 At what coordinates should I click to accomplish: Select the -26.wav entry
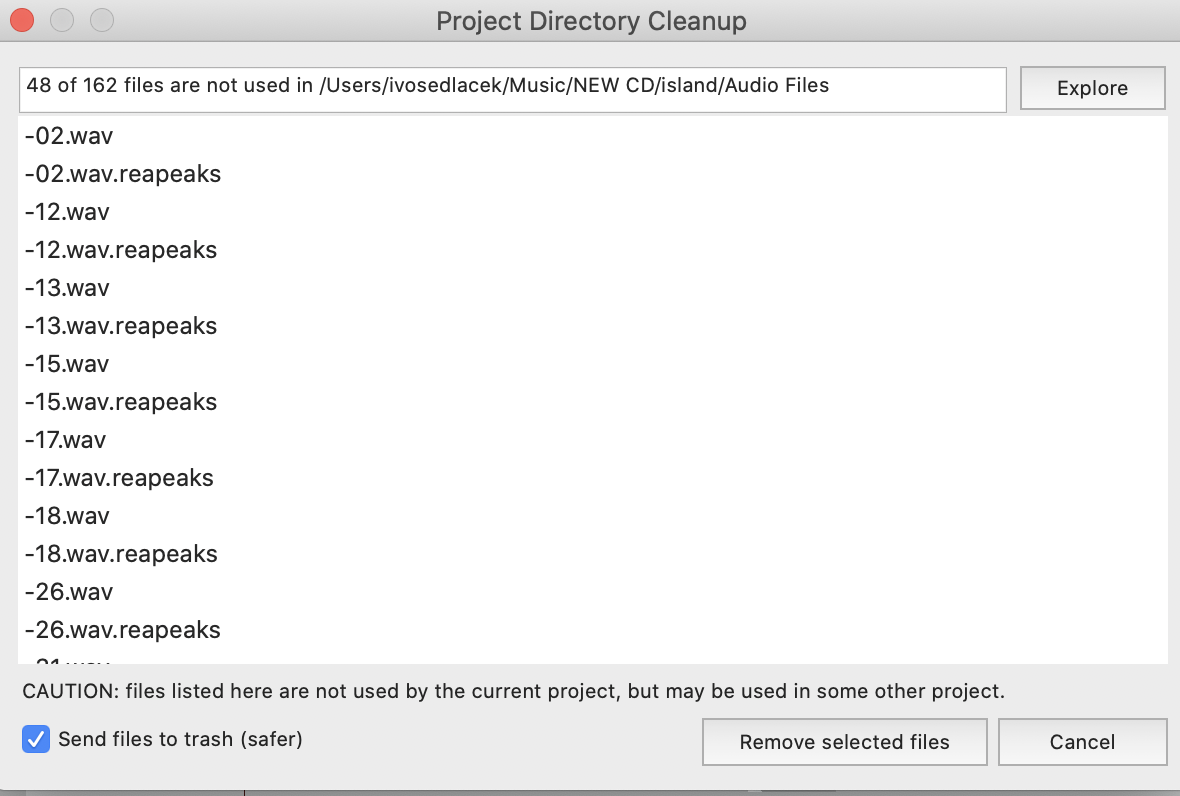(69, 592)
